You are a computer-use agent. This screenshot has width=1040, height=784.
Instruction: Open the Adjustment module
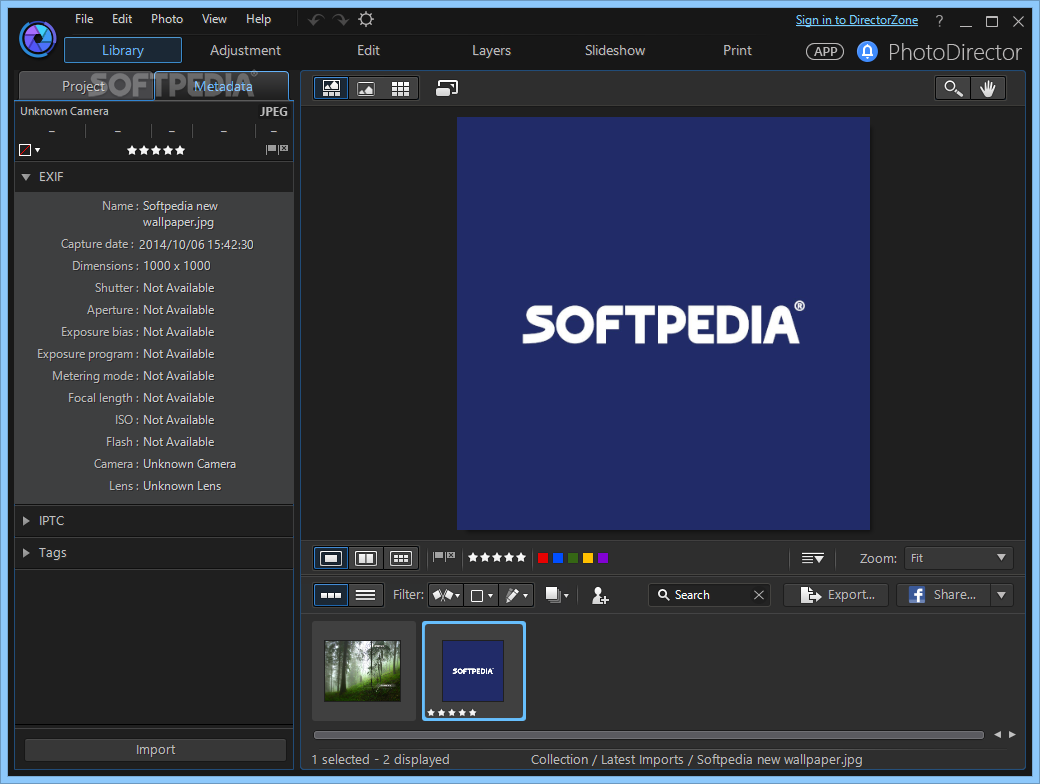245,50
